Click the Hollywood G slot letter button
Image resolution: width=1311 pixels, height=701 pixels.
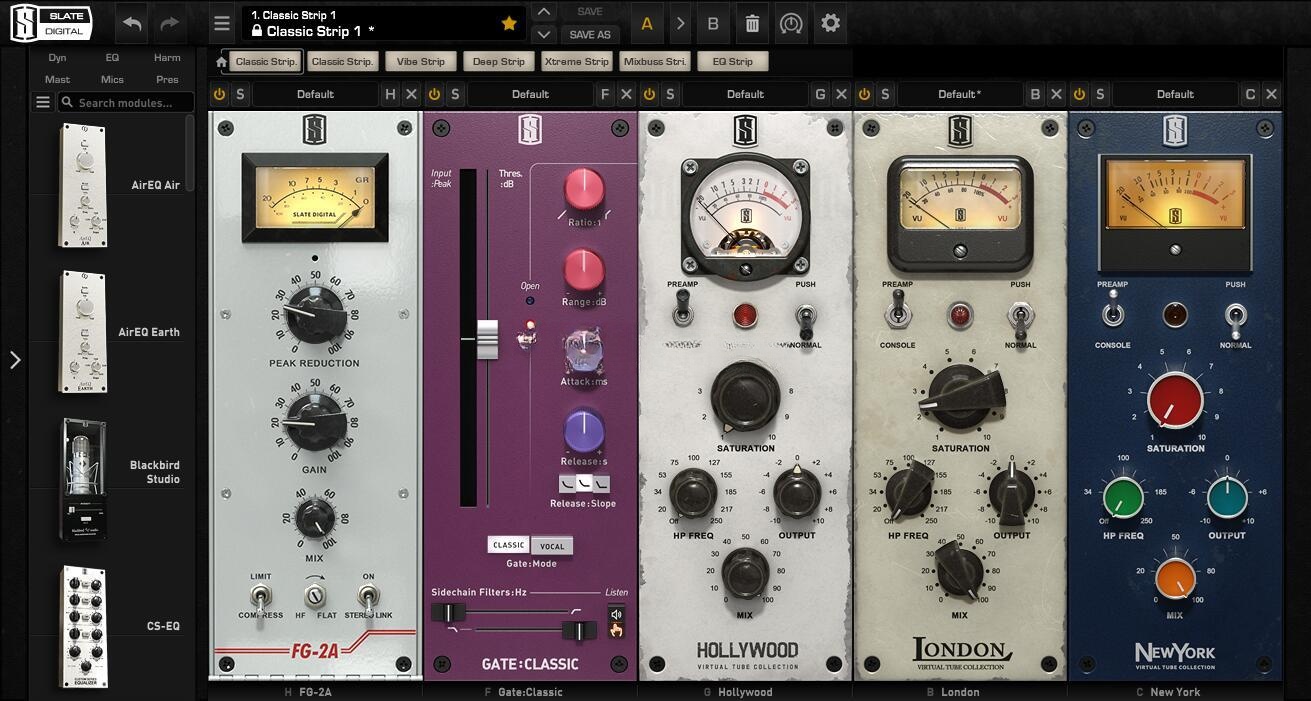[820, 94]
